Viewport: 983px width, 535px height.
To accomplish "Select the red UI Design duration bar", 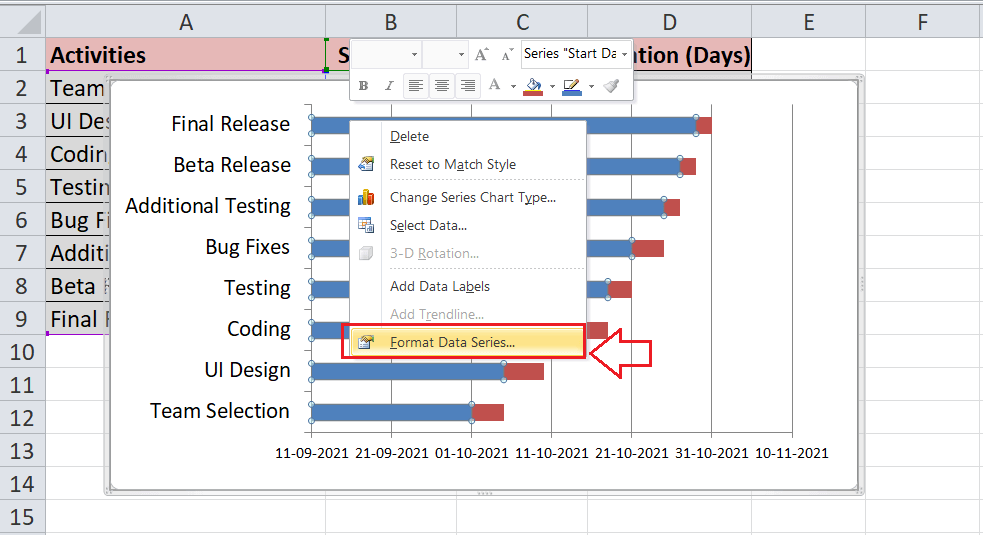I will [x=524, y=371].
